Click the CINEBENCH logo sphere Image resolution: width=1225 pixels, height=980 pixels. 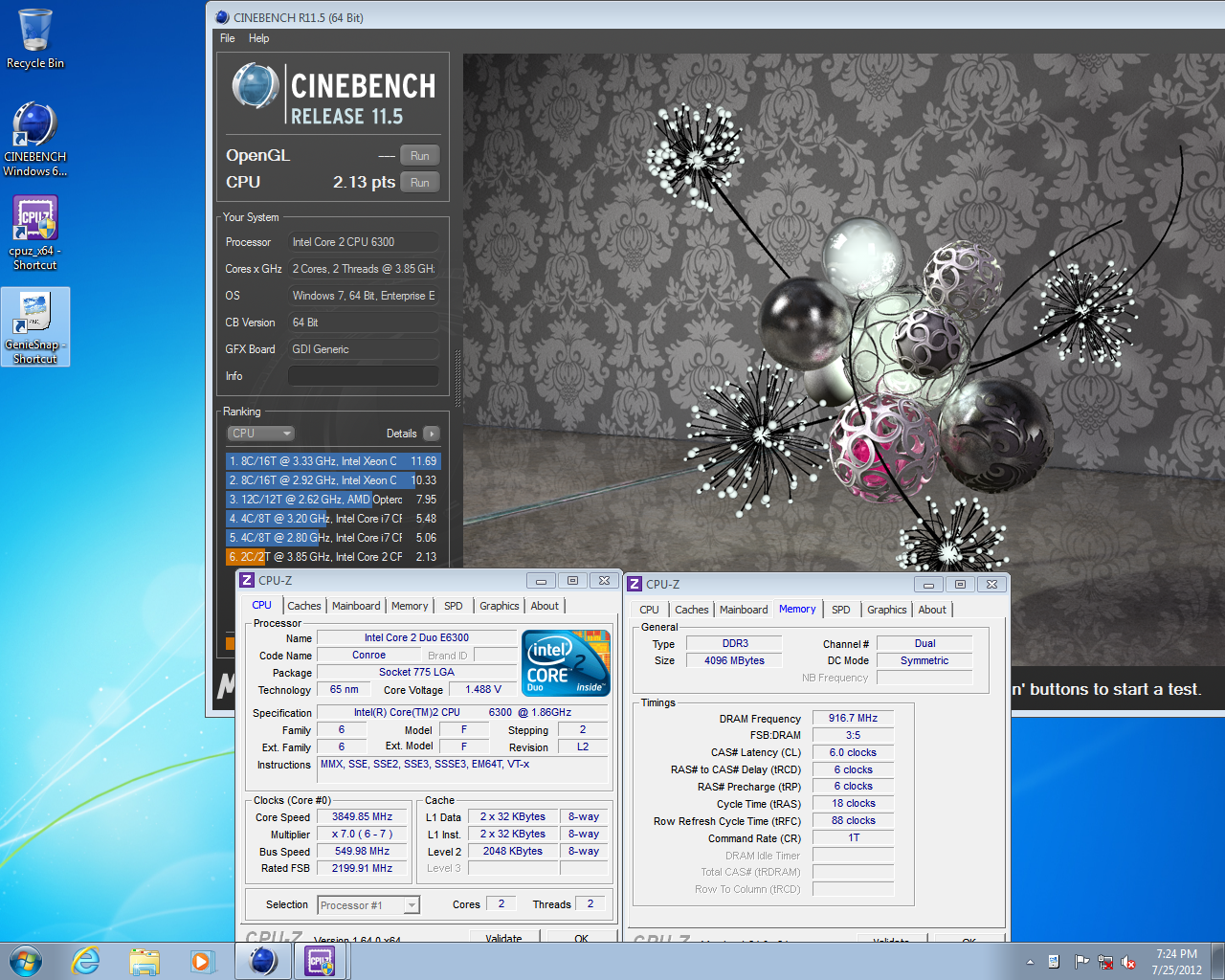click(255, 87)
